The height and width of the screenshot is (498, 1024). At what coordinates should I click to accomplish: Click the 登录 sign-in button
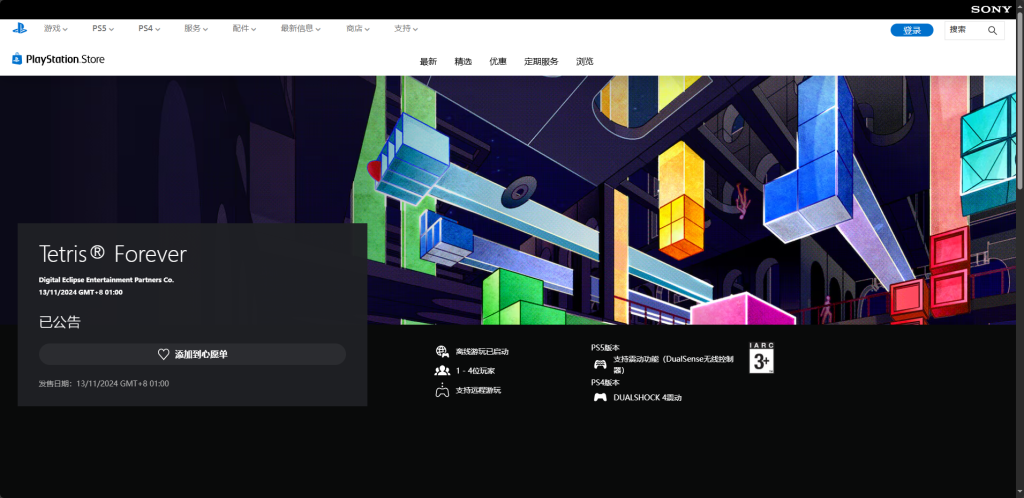tap(912, 30)
